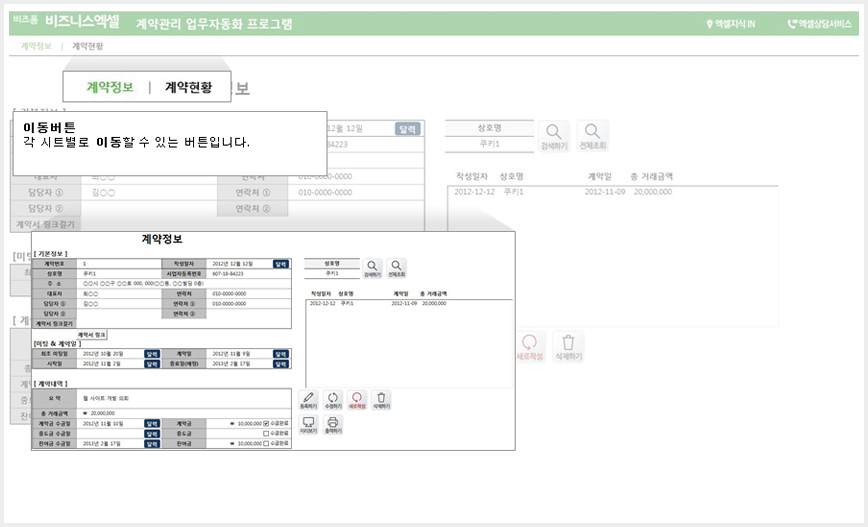This screenshot has height=527, width=868.
Task: Open the 달력 calendar for 최초 미팅일 in the inset
Action: click(x=152, y=354)
